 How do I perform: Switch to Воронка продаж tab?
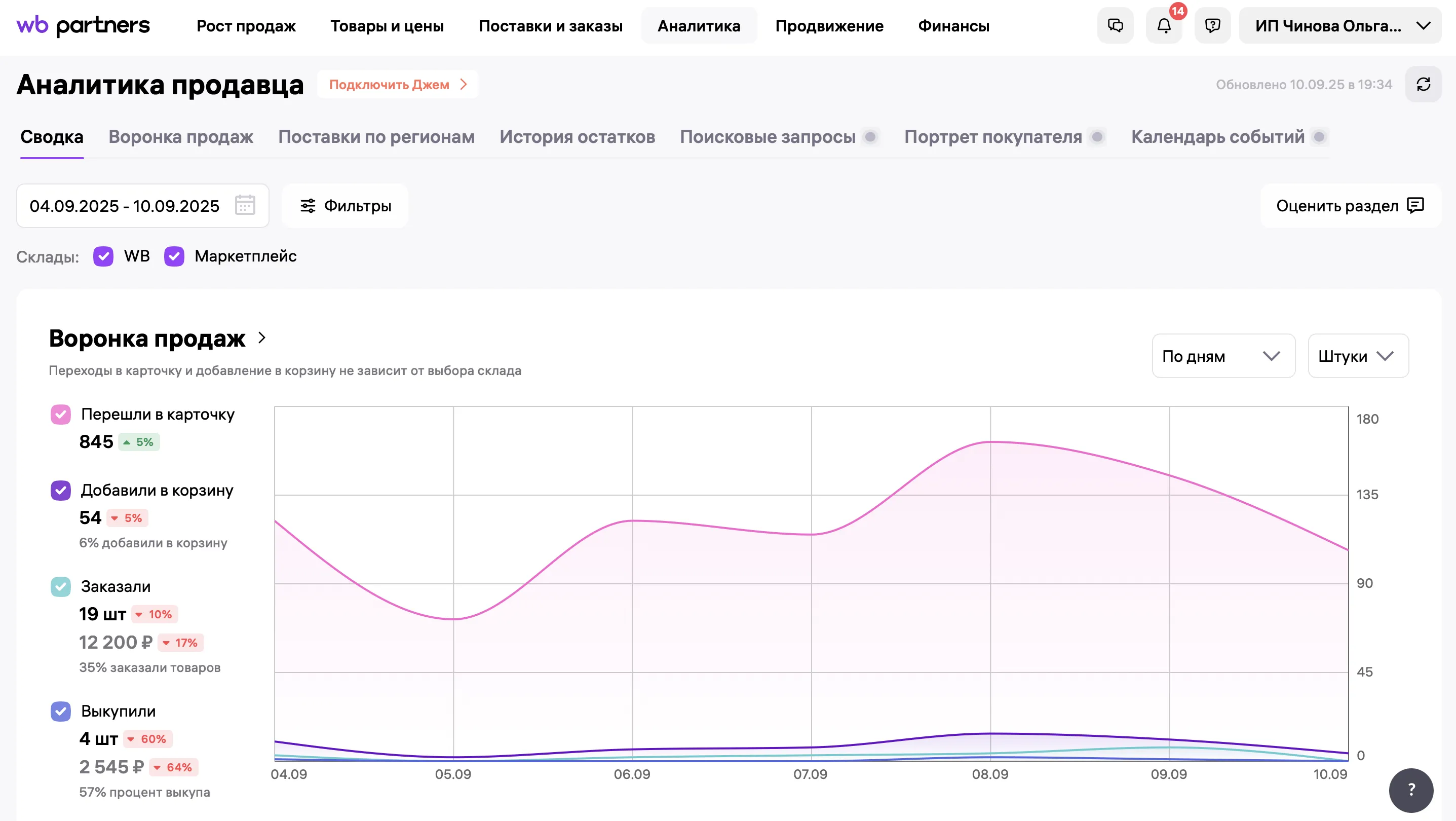(180, 137)
